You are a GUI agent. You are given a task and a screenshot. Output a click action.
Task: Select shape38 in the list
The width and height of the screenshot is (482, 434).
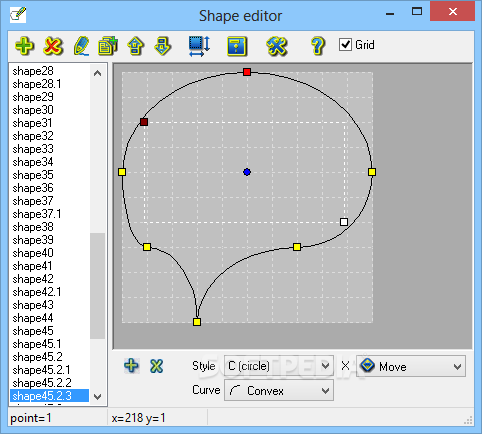(33, 227)
